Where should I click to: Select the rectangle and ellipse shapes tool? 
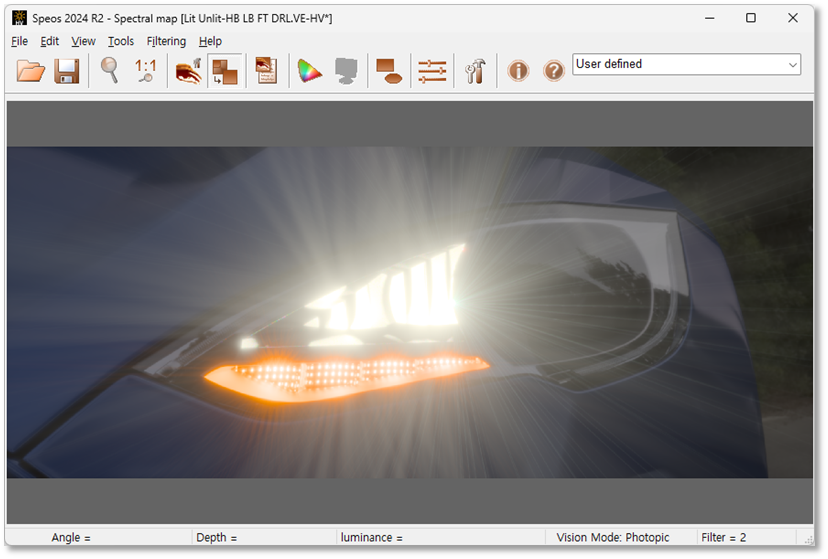[389, 70]
